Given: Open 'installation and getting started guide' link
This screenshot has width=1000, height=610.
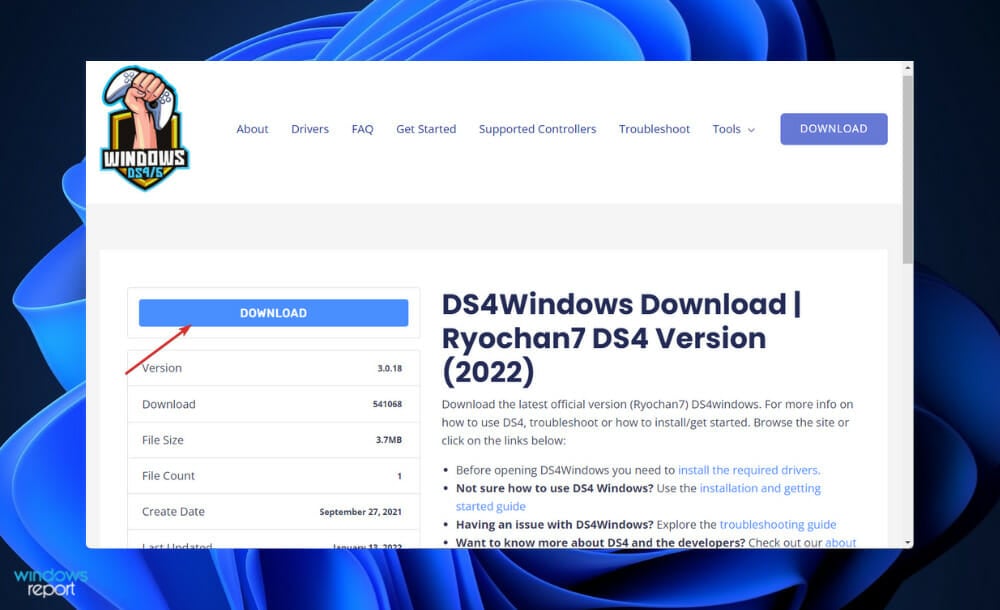Looking at the screenshot, I should [x=638, y=497].
